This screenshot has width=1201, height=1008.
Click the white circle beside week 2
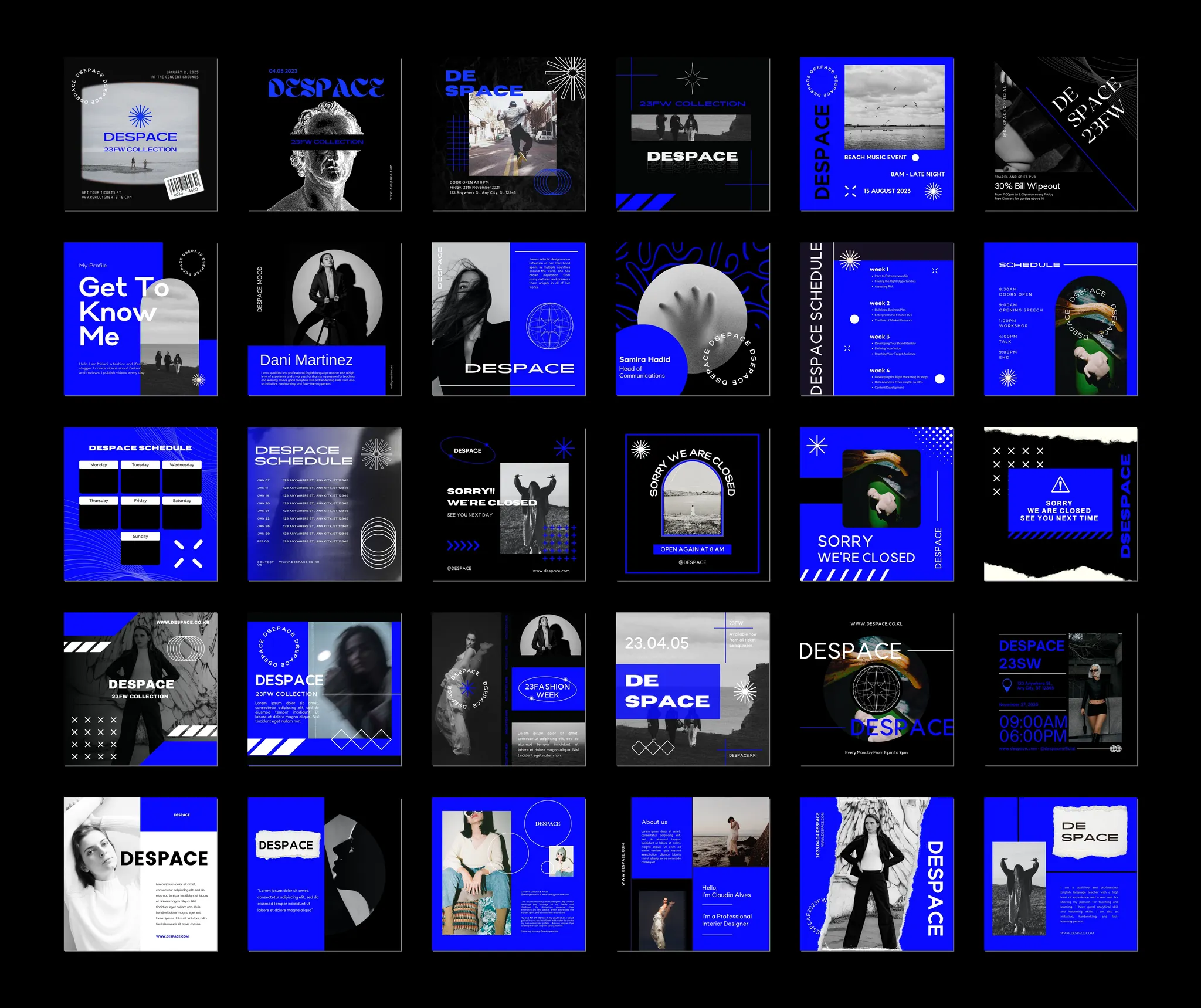pyautogui.click(x=854, y=319)
